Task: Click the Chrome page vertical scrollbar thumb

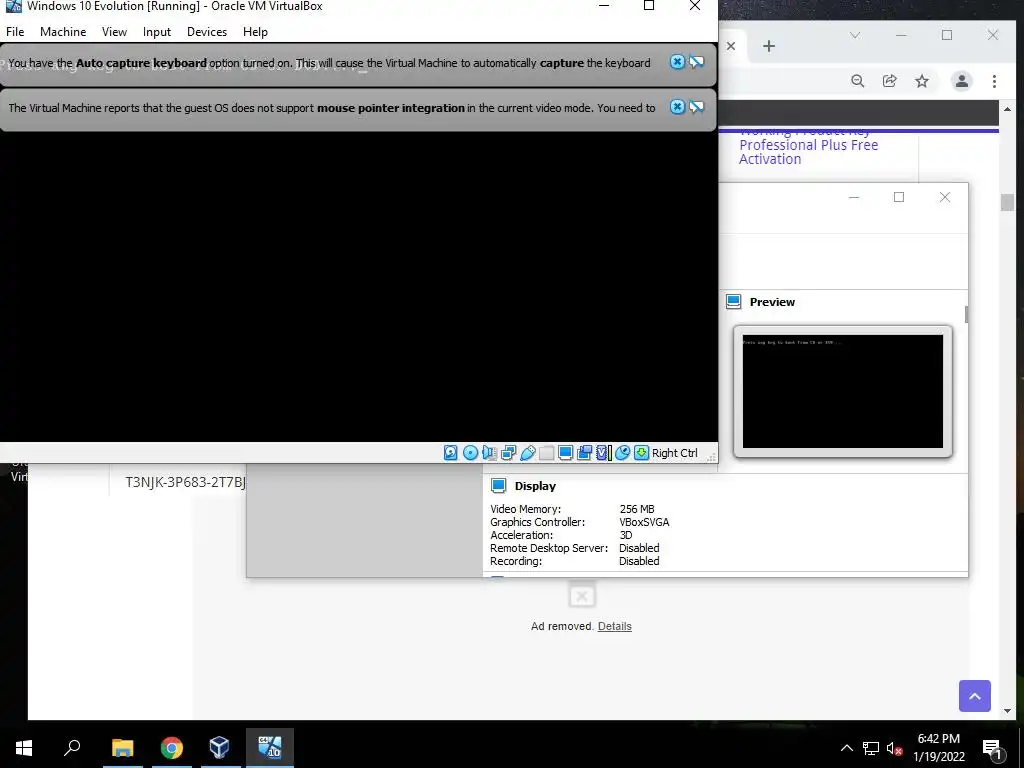Action: coord(1007,202)
